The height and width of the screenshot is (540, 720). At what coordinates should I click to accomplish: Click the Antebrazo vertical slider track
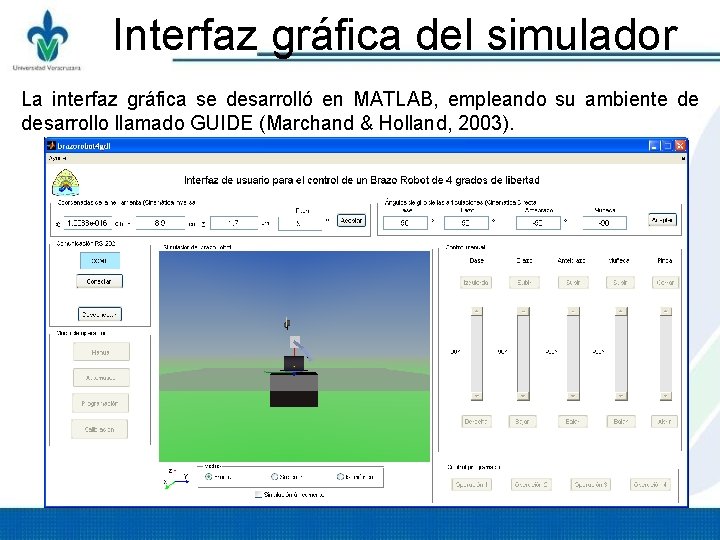point(573,354)
